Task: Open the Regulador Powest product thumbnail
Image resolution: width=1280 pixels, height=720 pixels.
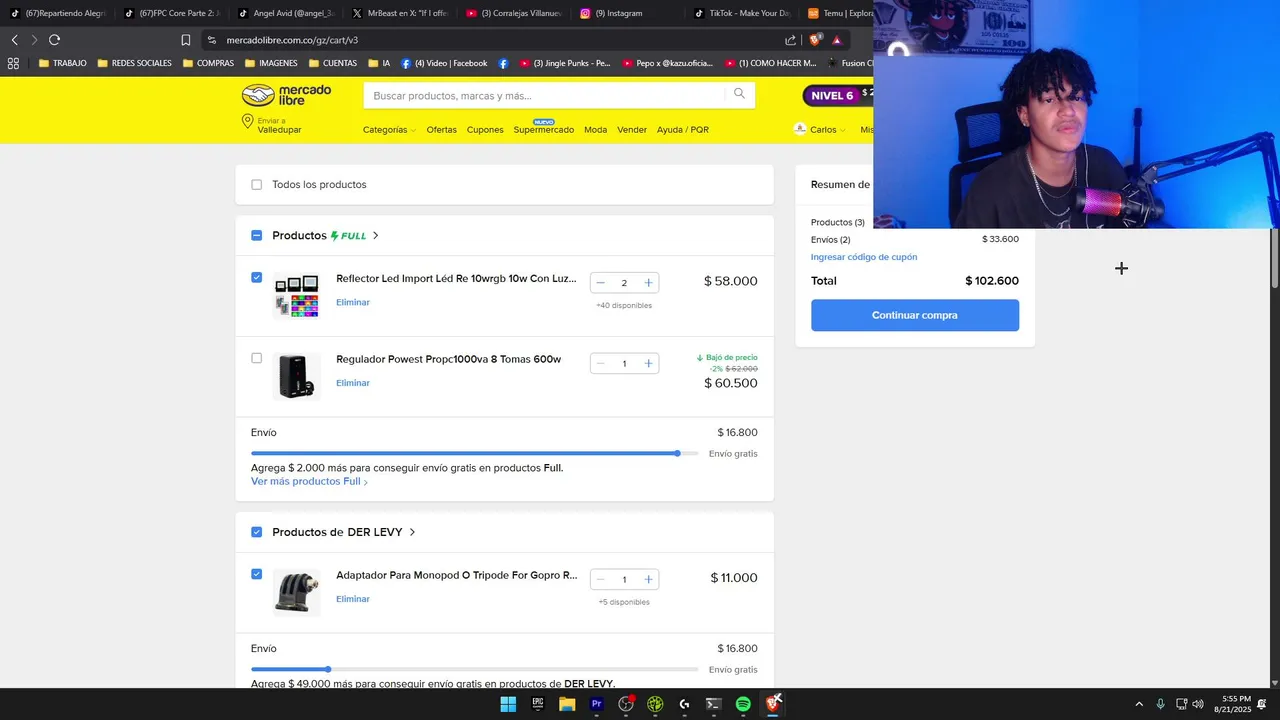Action: pos(297,376)
